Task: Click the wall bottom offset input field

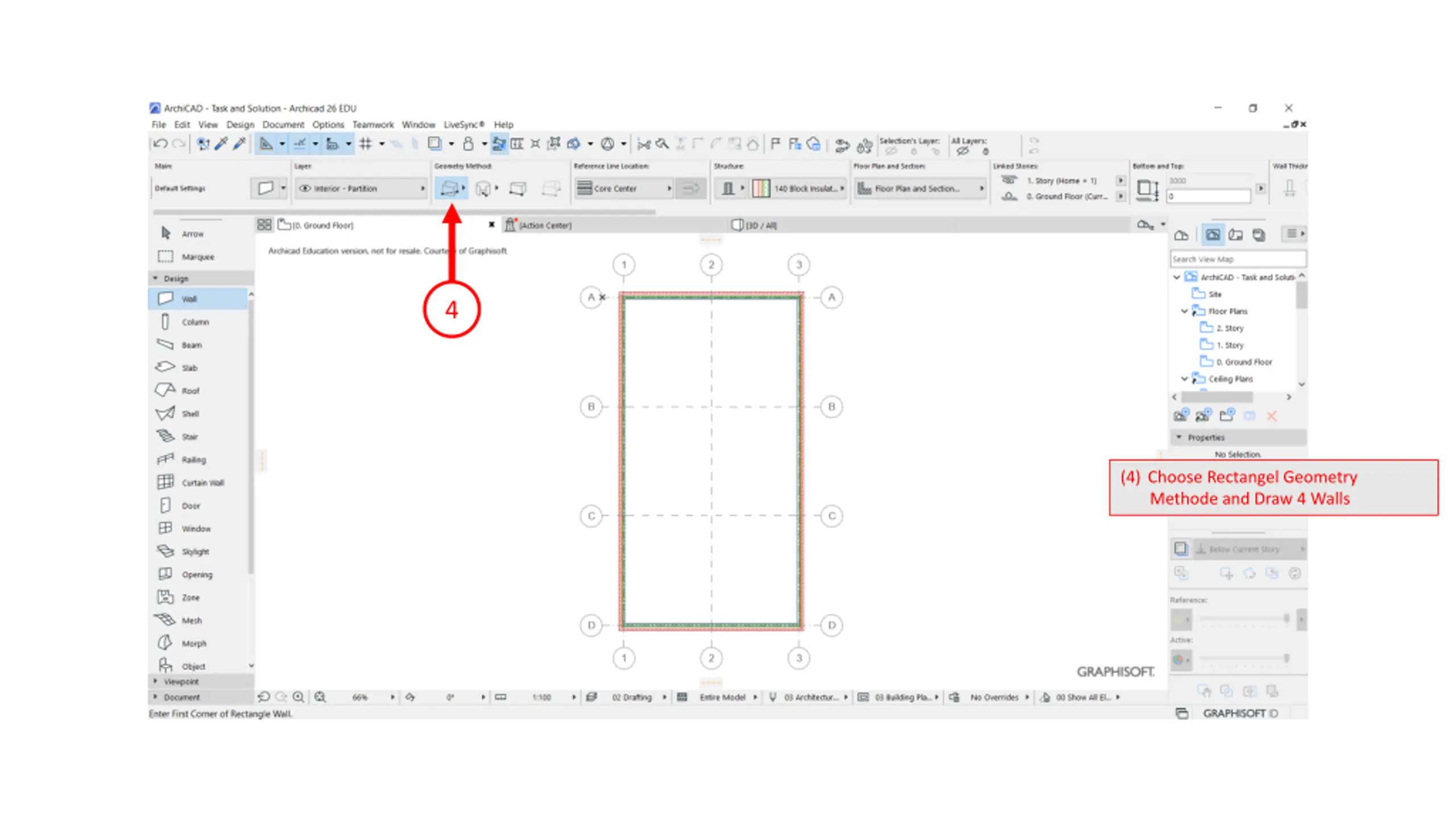Action: coord(1209,196)
